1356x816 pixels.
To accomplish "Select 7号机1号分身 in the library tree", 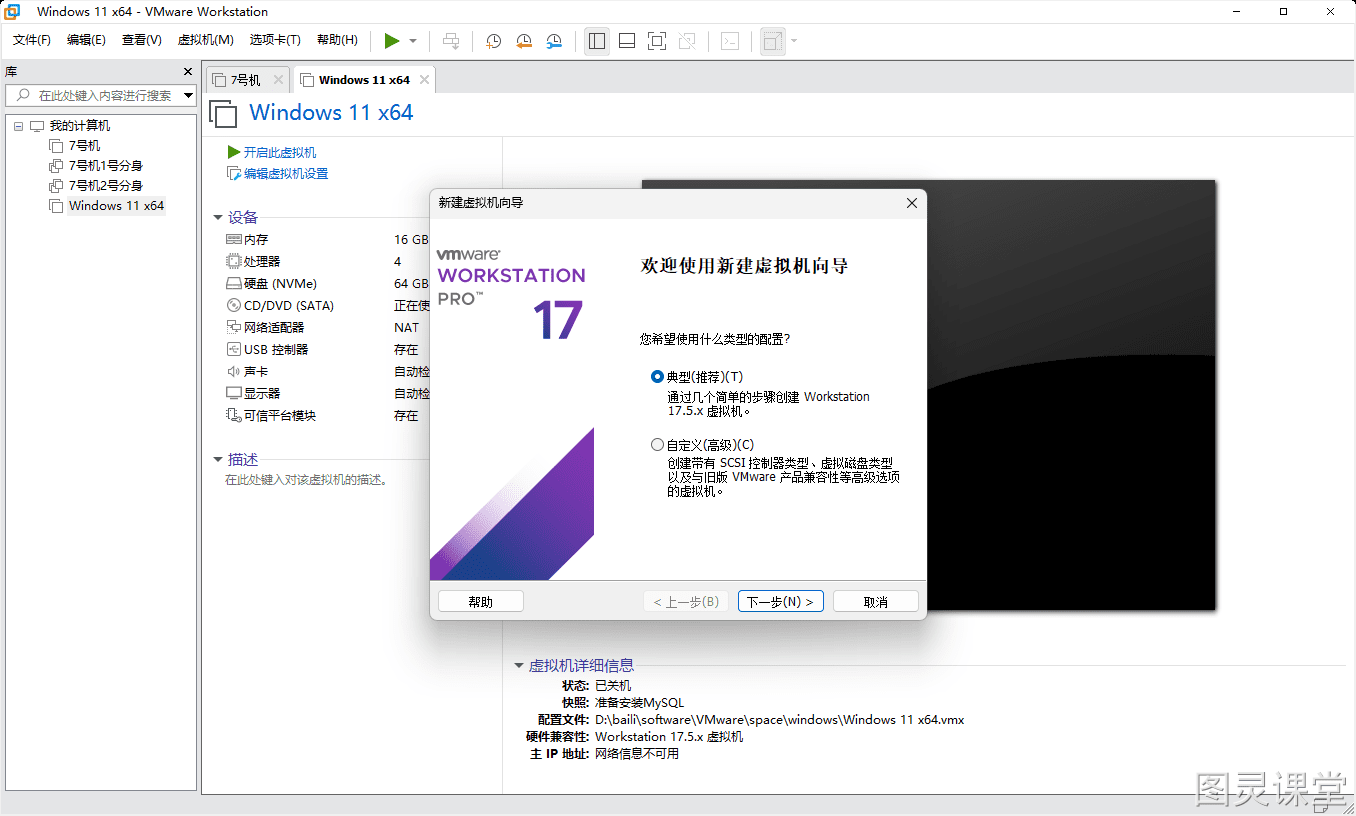I will [106, 166].
